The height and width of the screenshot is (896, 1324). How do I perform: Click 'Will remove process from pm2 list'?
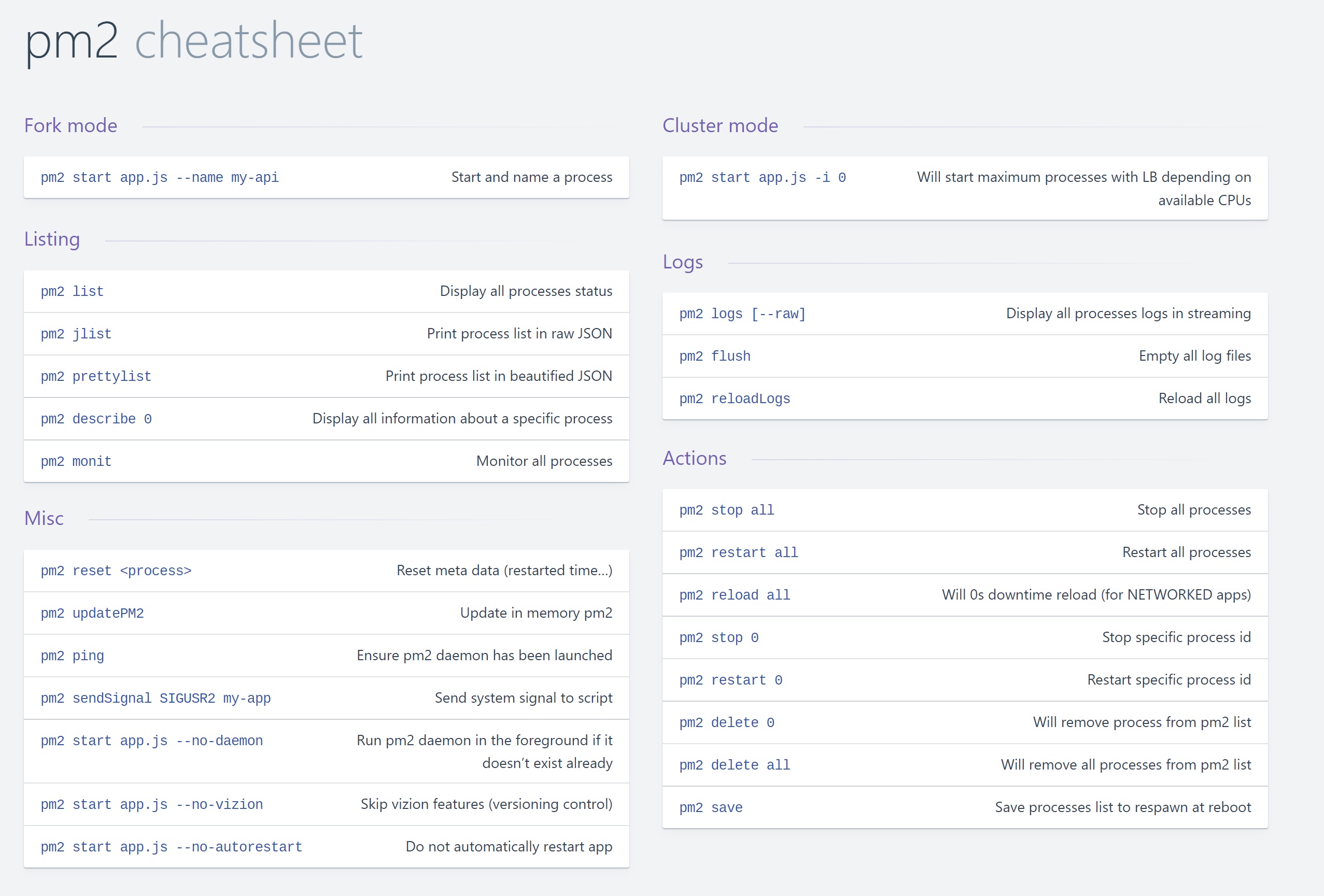pyautogui.click(x=1142, y=722)
